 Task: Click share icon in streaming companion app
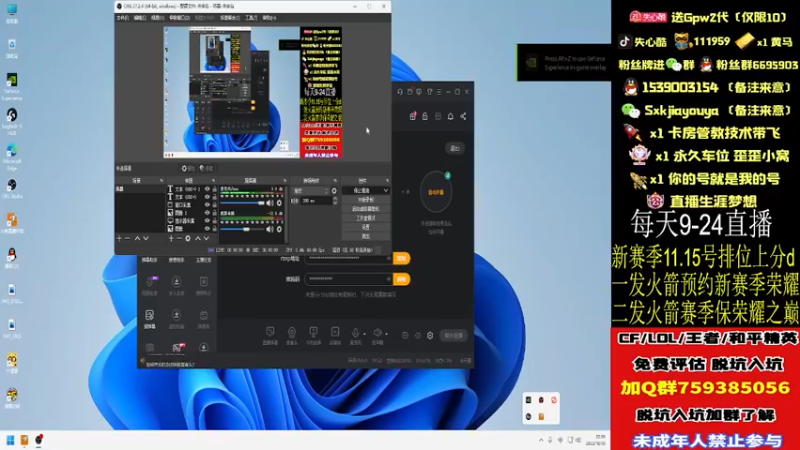point(463,116)
